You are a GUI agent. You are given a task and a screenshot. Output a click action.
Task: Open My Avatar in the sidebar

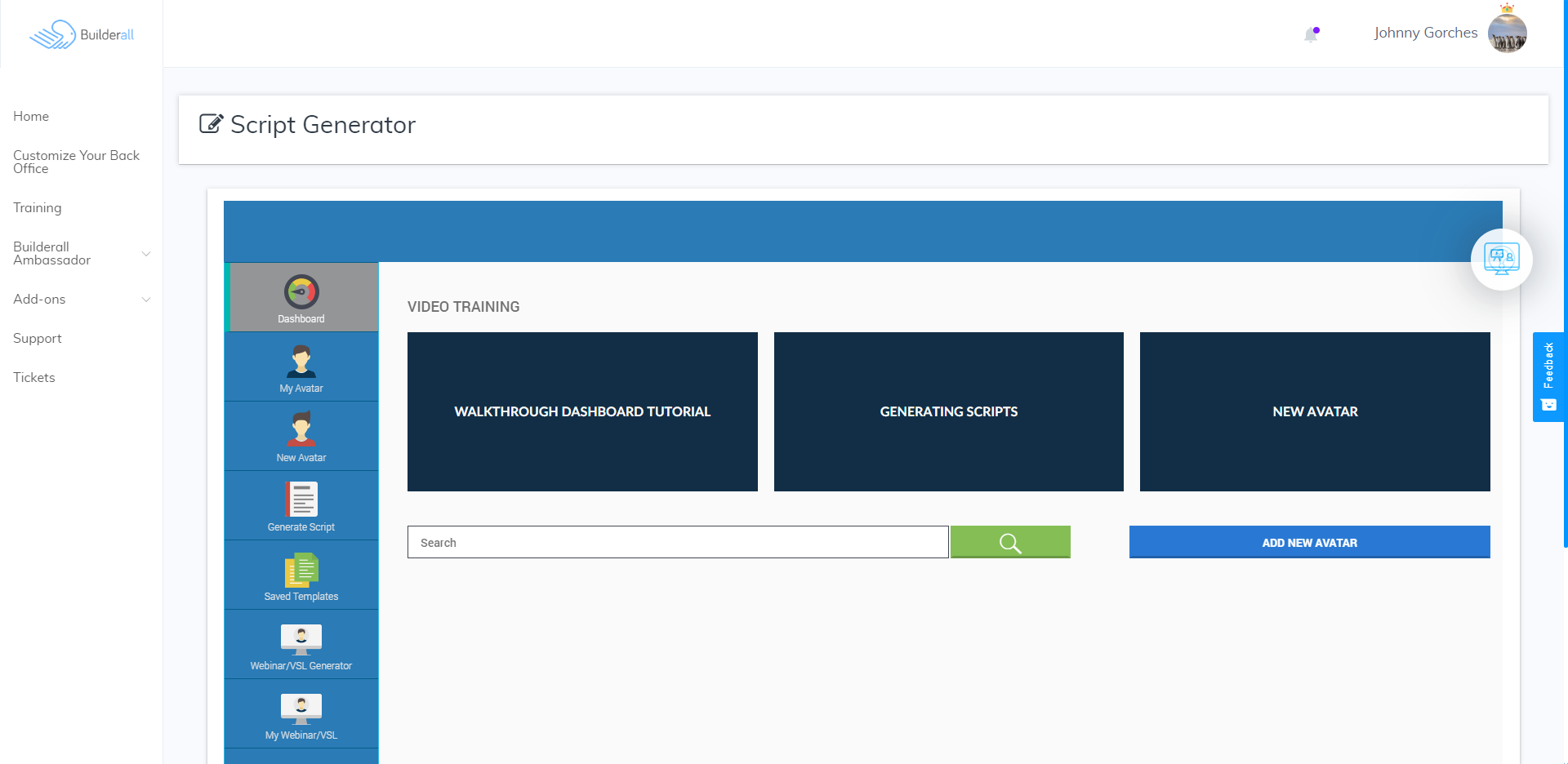point(301,362)
